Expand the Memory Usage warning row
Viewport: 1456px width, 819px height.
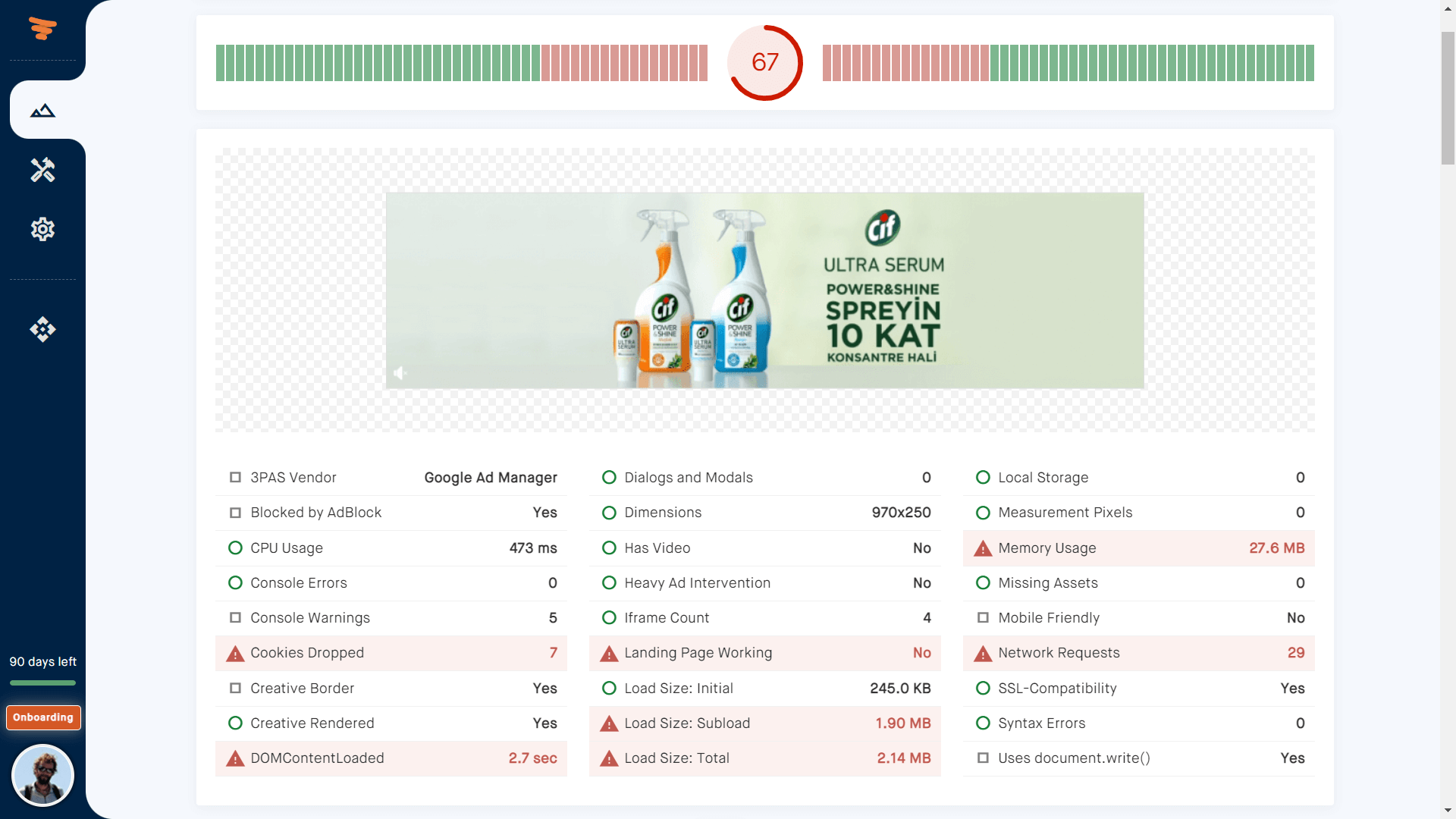[x=1138, y=547]
